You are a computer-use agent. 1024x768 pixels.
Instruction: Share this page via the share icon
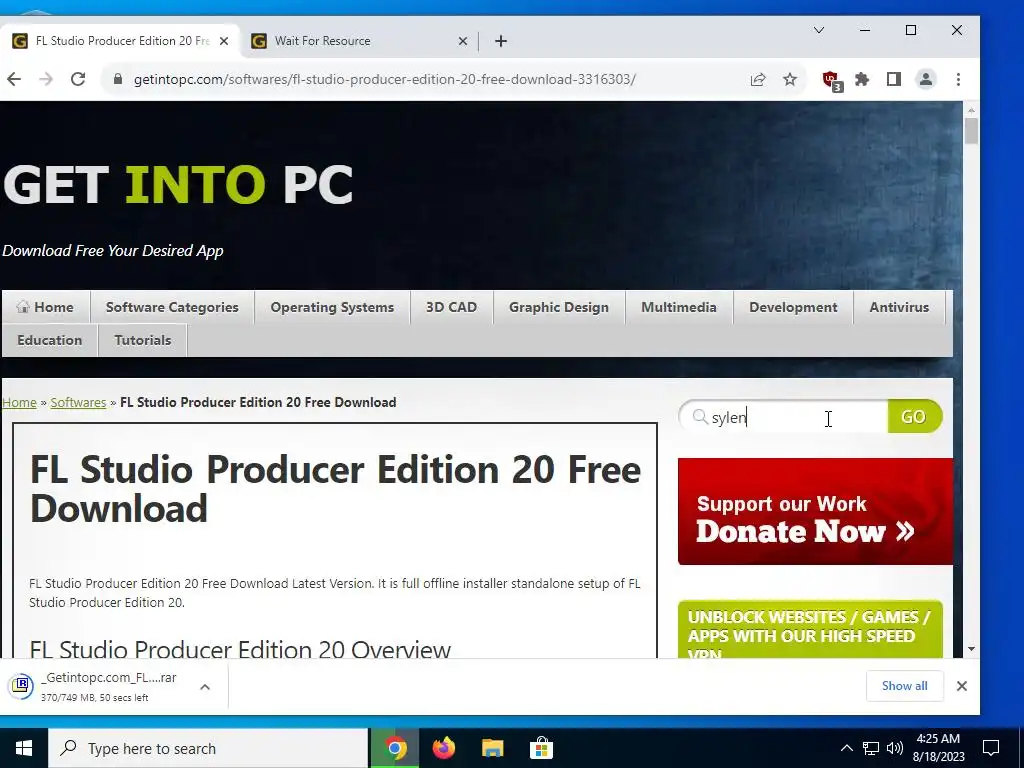pyautogui.click(x=758, y=80)
